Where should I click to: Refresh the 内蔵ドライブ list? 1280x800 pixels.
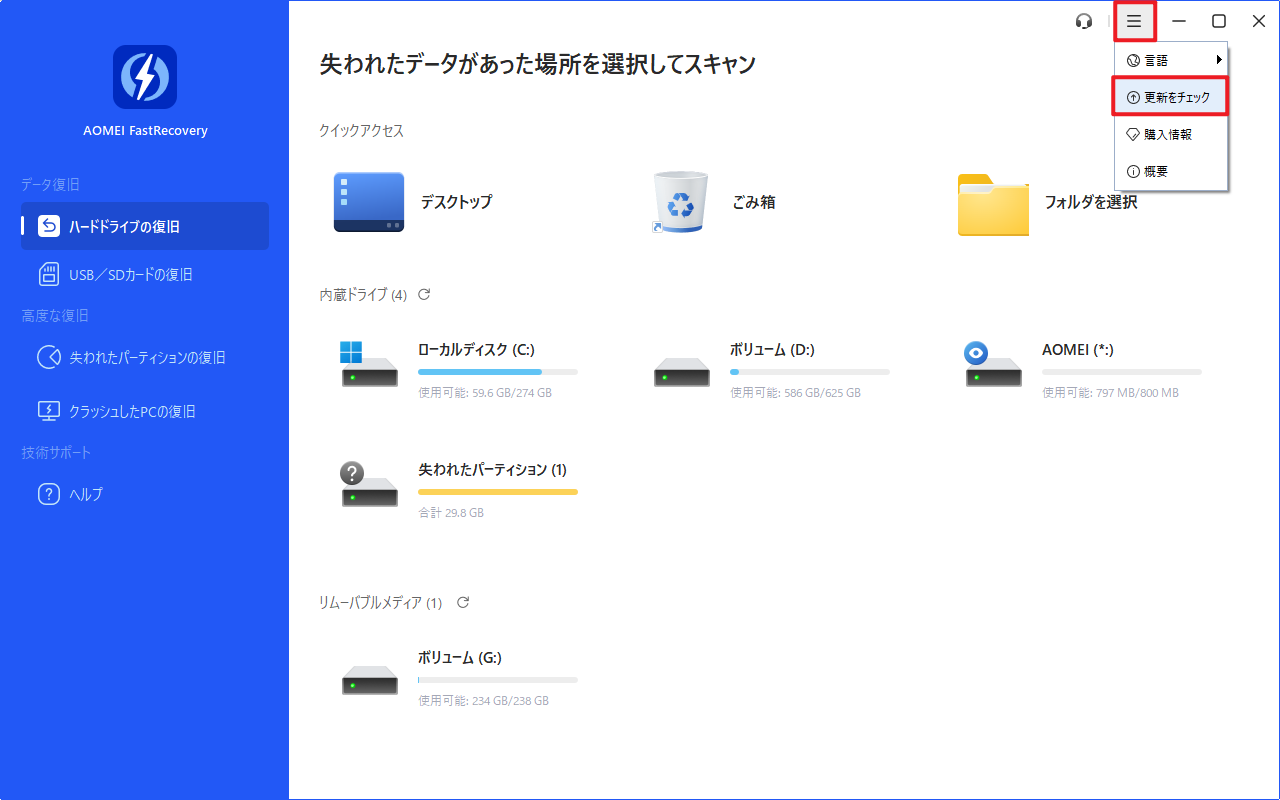point(424,294)
